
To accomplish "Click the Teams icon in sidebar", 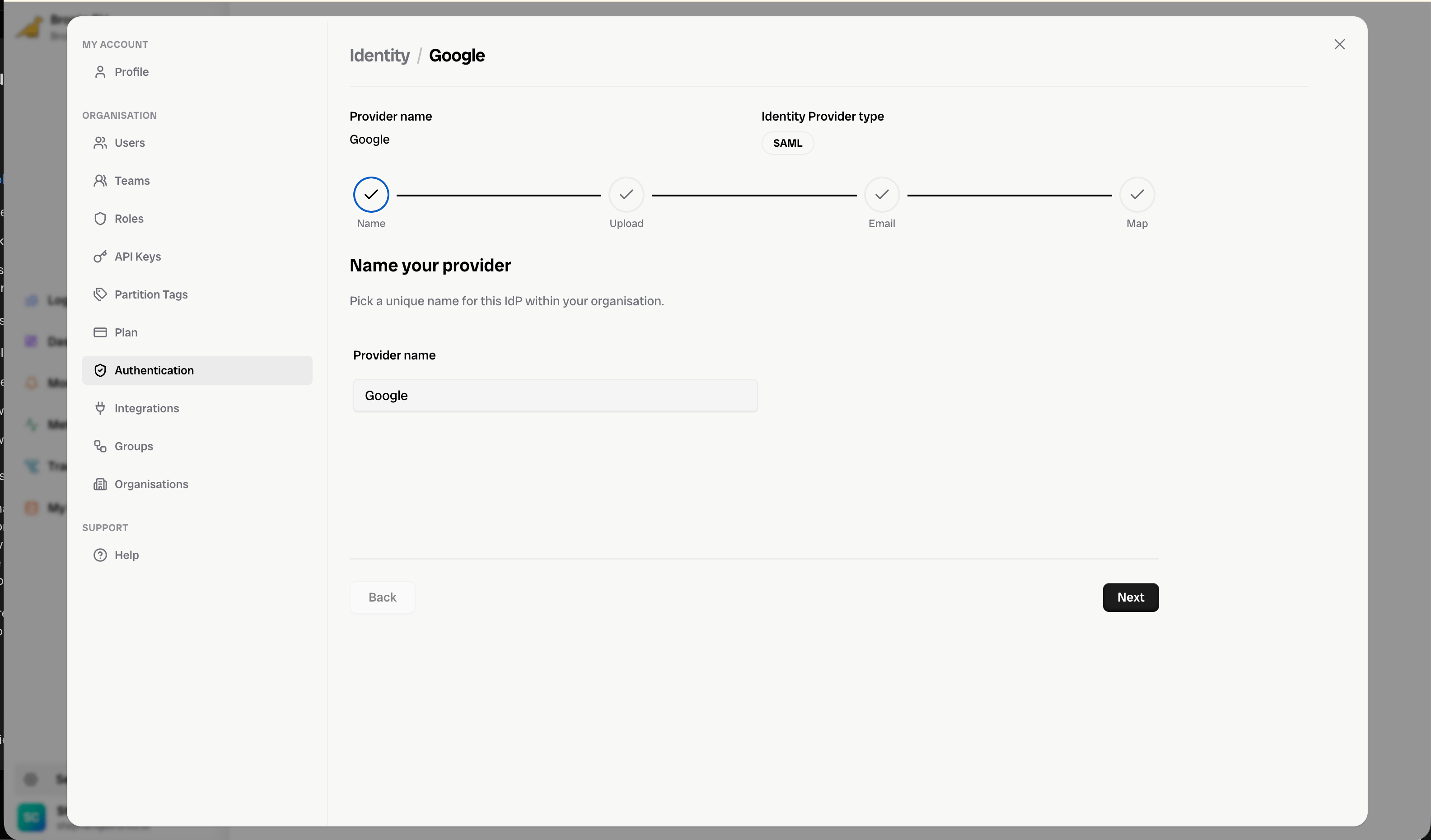I will coord(100,181).
